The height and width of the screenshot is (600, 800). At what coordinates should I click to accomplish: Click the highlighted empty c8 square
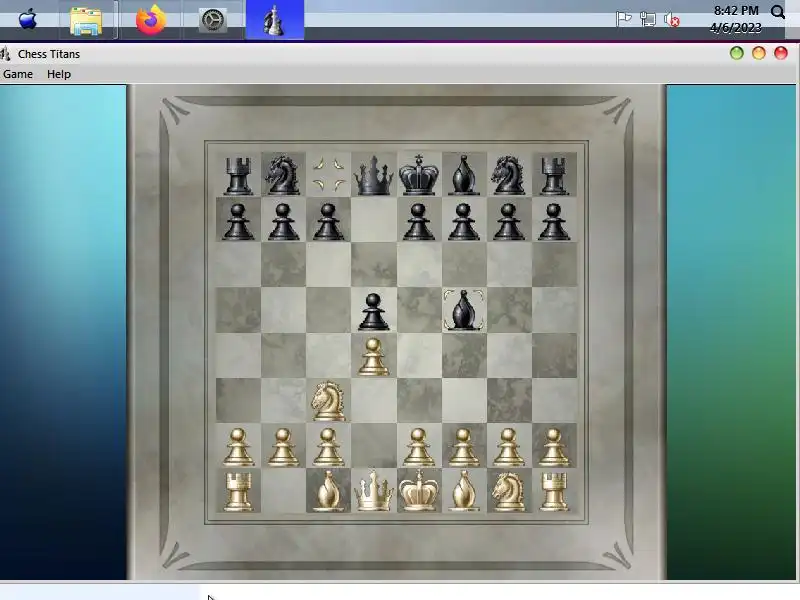329,174
